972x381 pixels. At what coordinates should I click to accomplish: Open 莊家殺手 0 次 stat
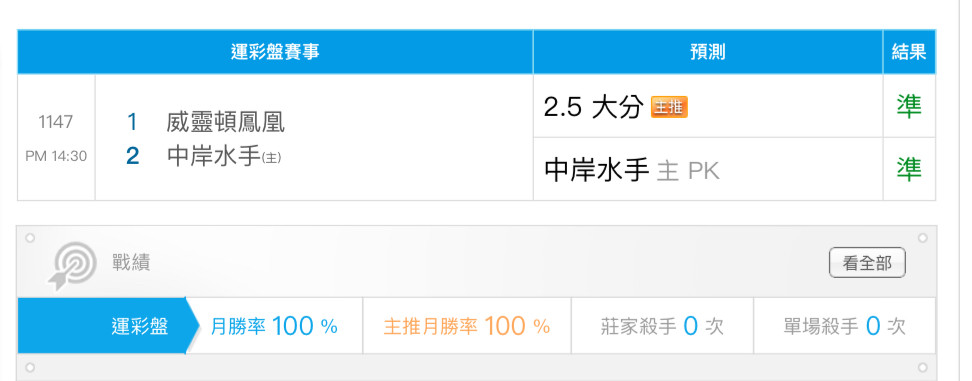(x=662, y=326)
